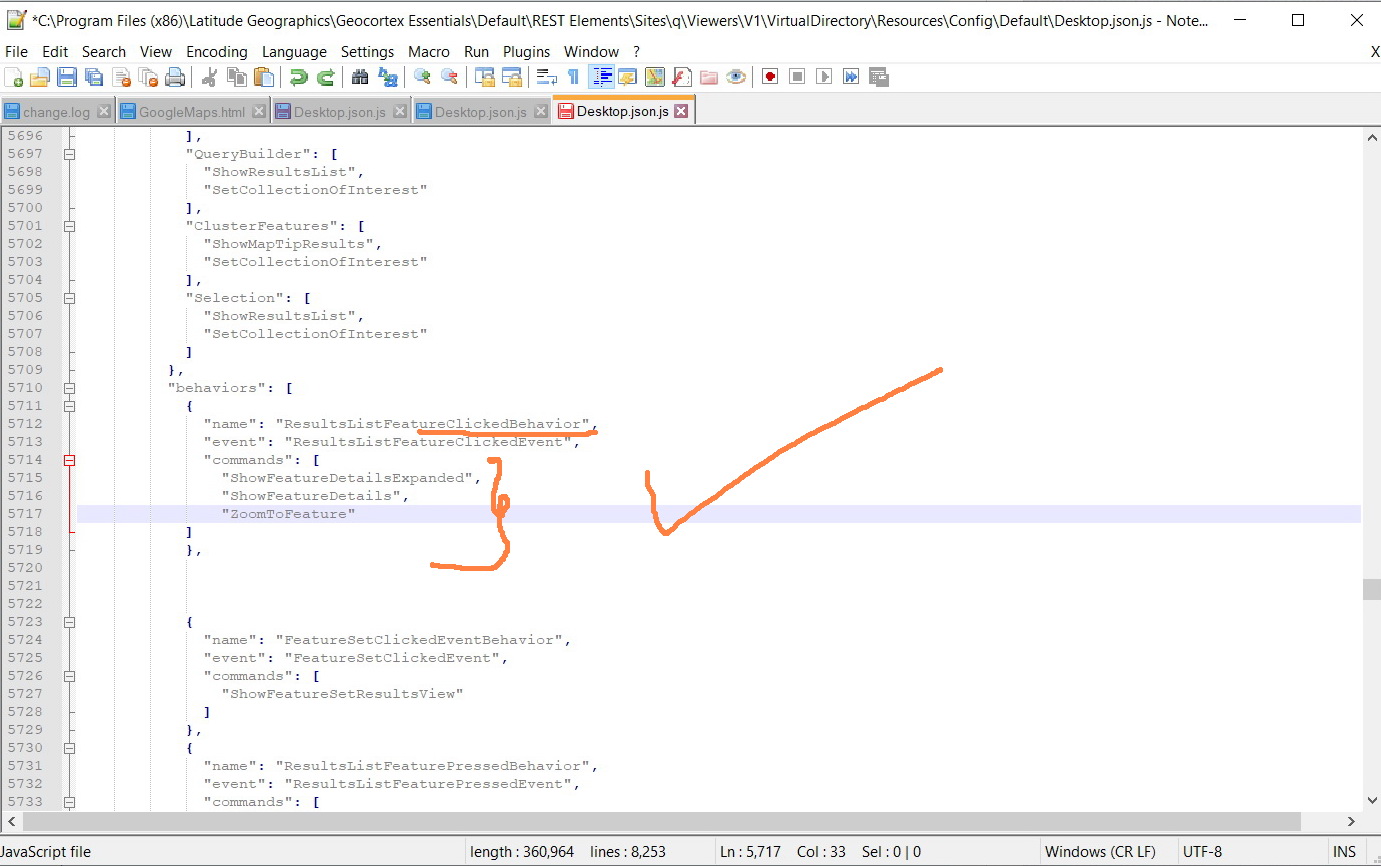Click the horizontal scrollbar right arrow

click(1352, 821)
